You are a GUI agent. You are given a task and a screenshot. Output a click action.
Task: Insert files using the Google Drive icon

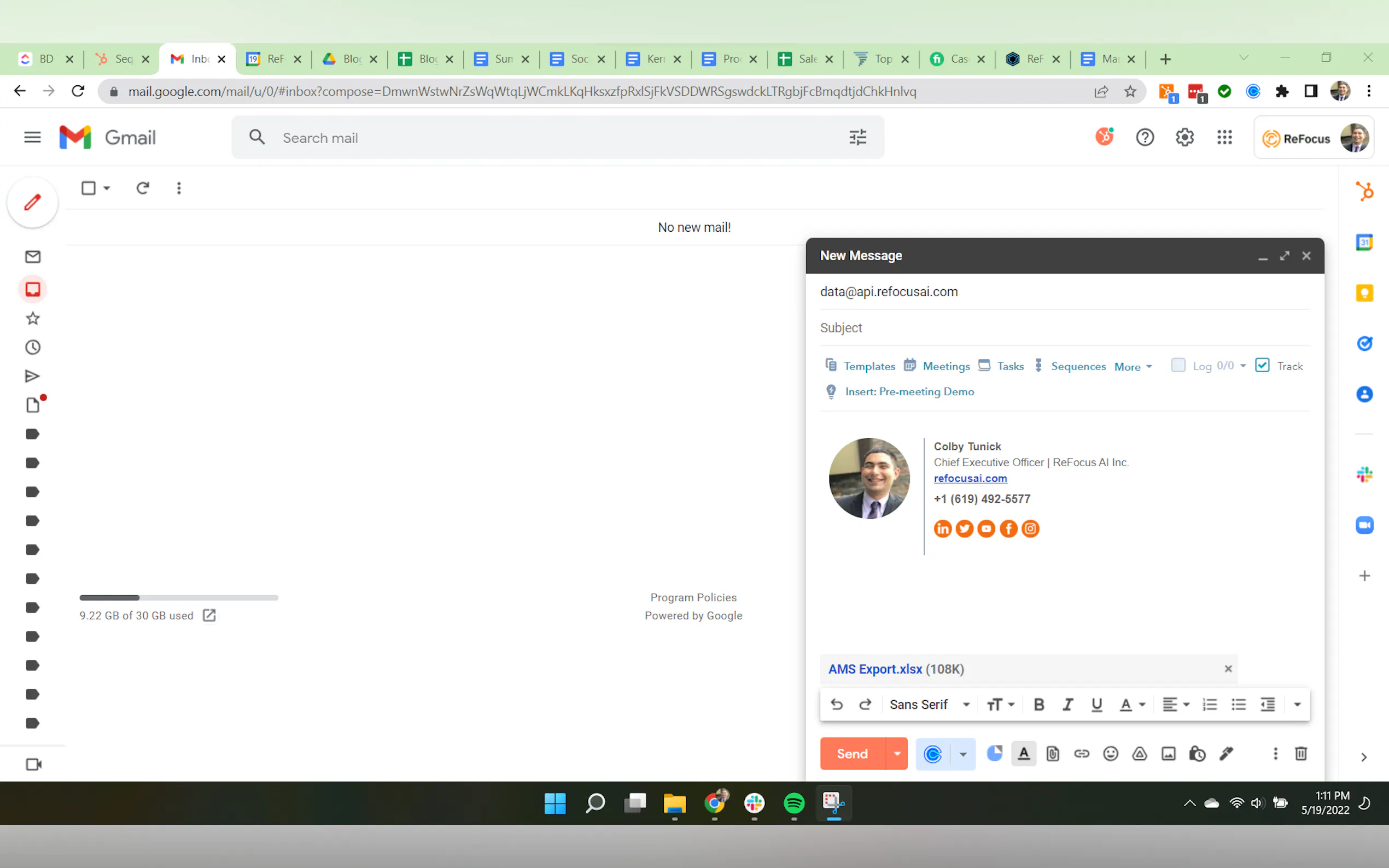(1139, 754)
